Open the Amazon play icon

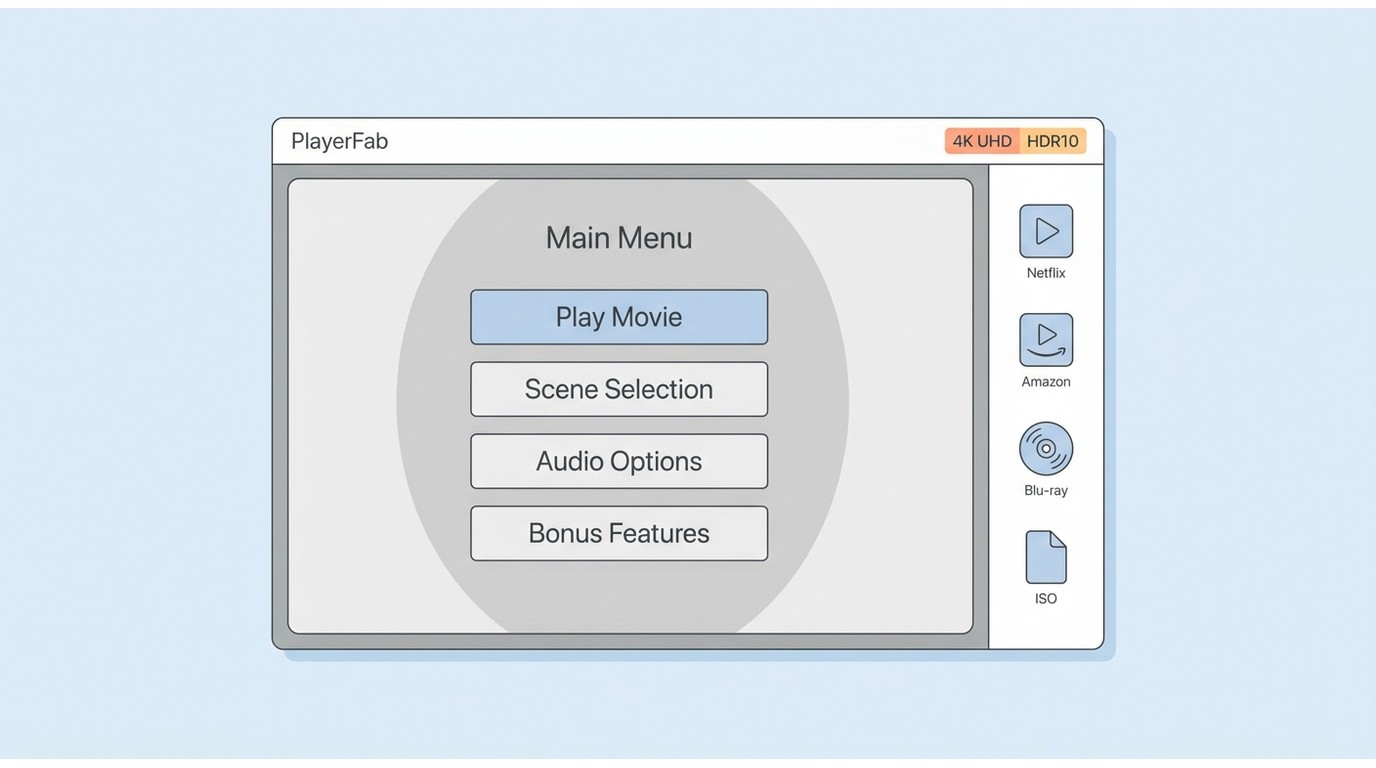1046,340
